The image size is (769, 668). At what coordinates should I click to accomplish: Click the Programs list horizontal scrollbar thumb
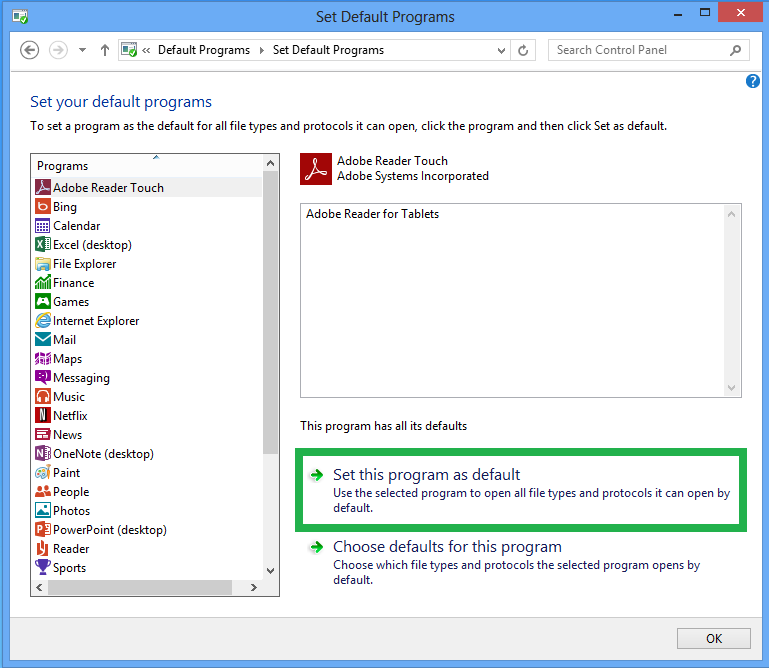(140, 588)
